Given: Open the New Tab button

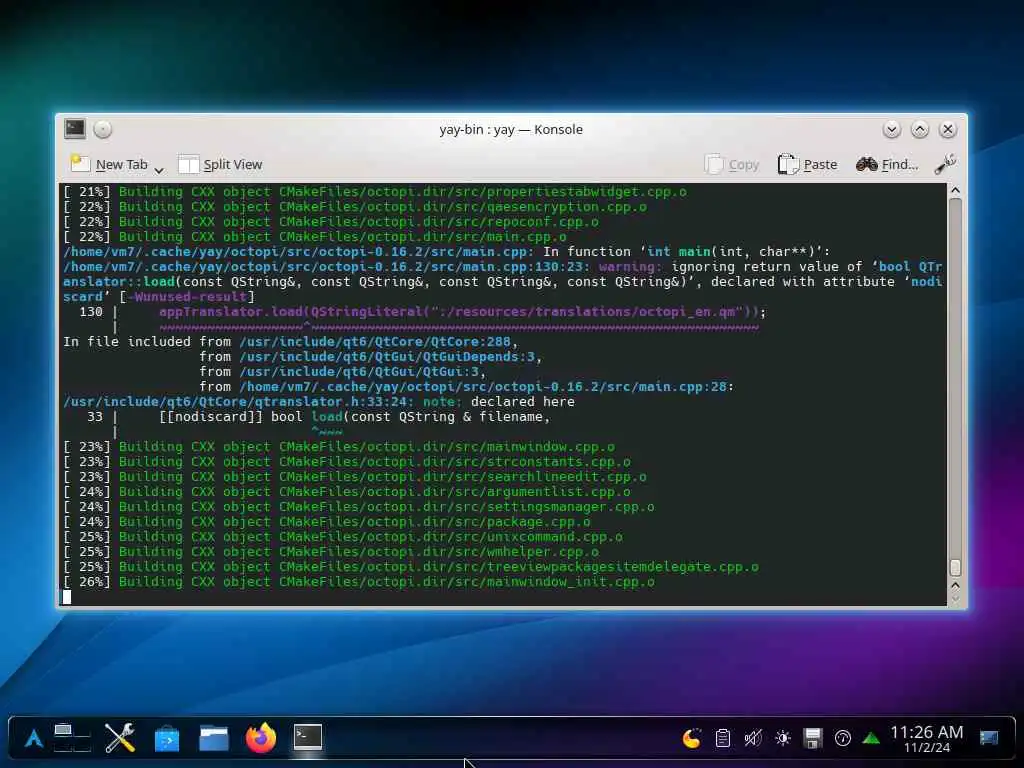Looking at the screenshot, I should point(109,165).
